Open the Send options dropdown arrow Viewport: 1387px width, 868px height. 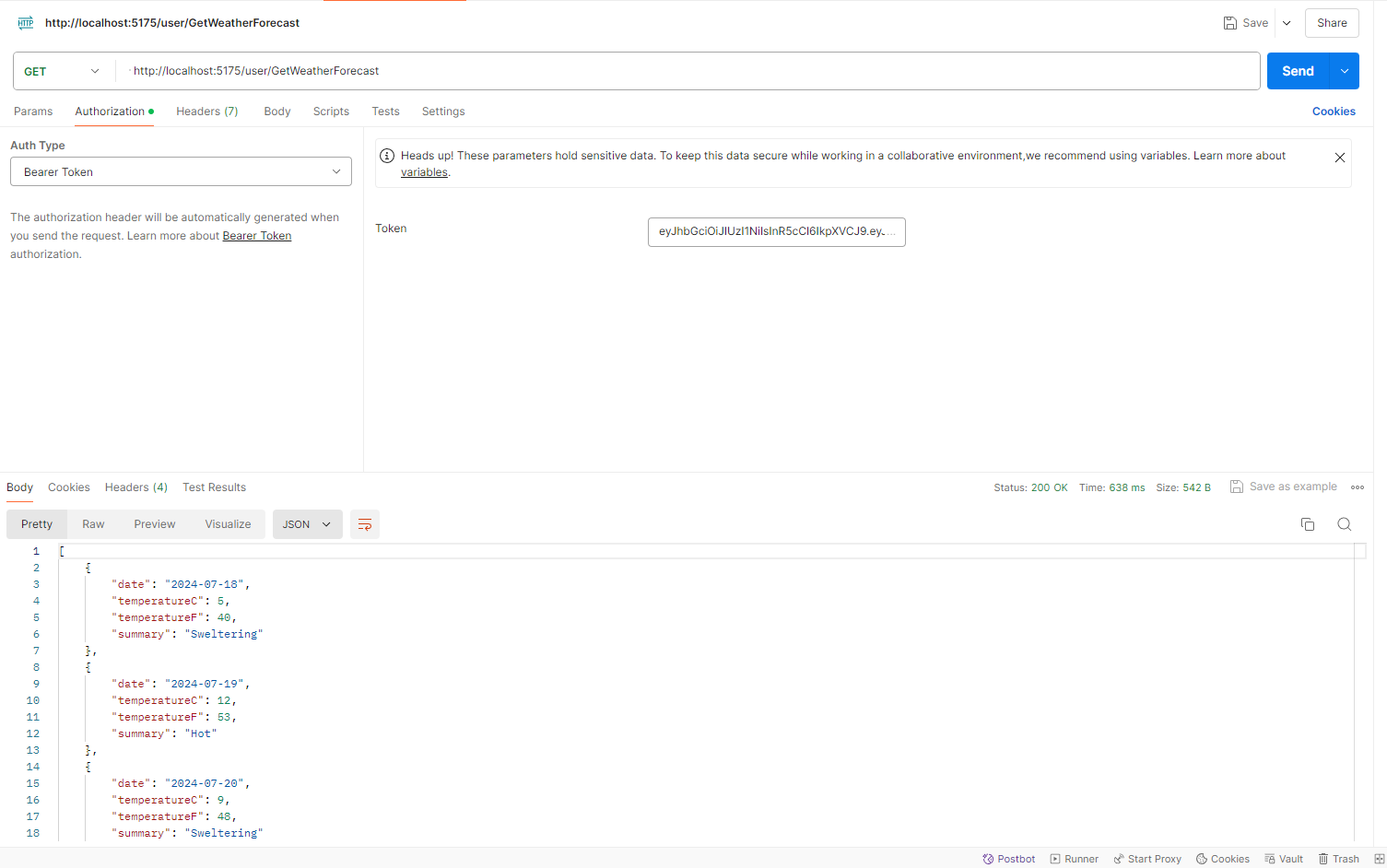(x=1345, y=71)
